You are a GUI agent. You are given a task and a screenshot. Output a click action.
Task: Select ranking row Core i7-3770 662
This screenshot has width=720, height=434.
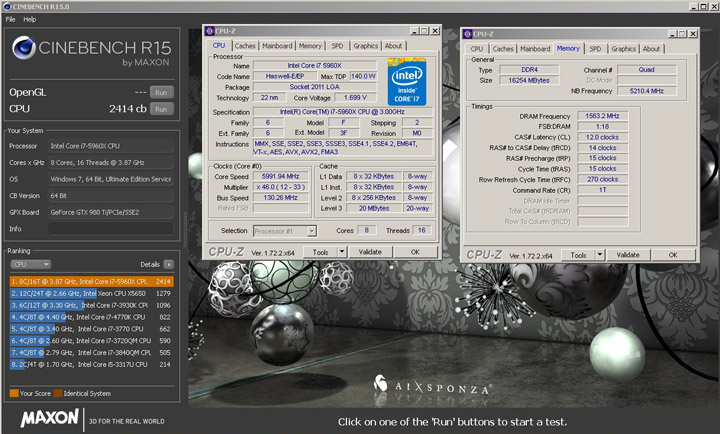pos(91,329)
